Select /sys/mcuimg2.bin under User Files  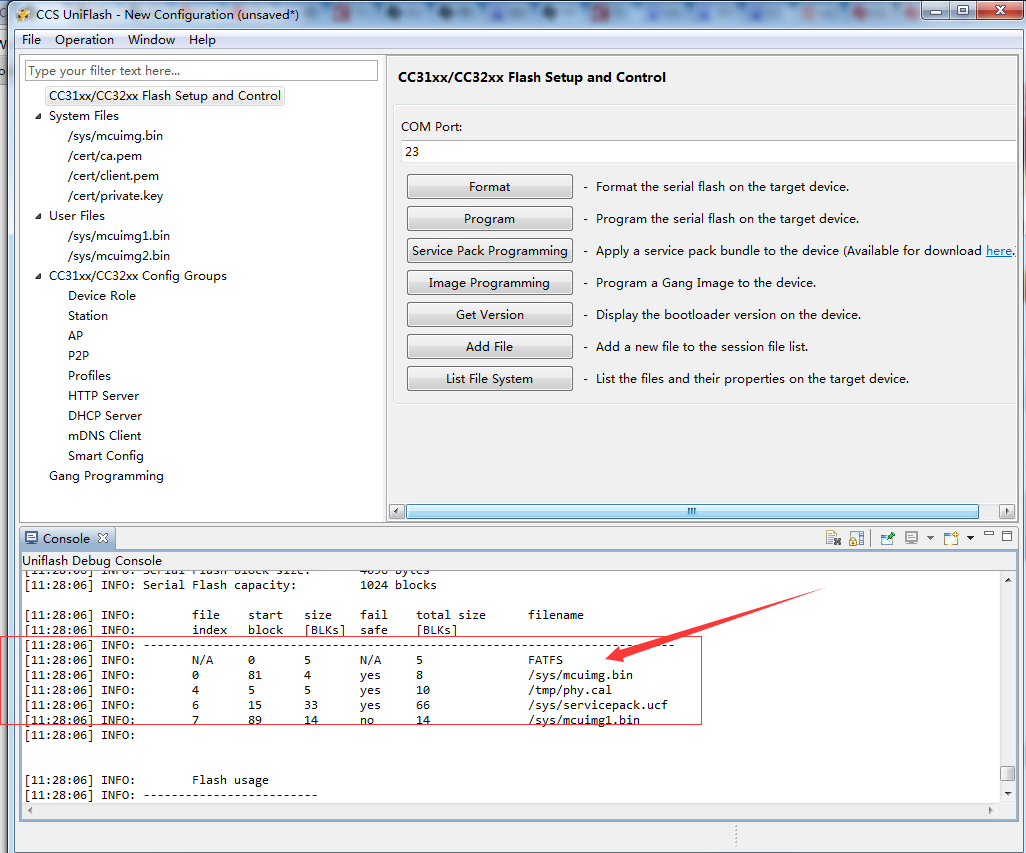coord(118,256)
